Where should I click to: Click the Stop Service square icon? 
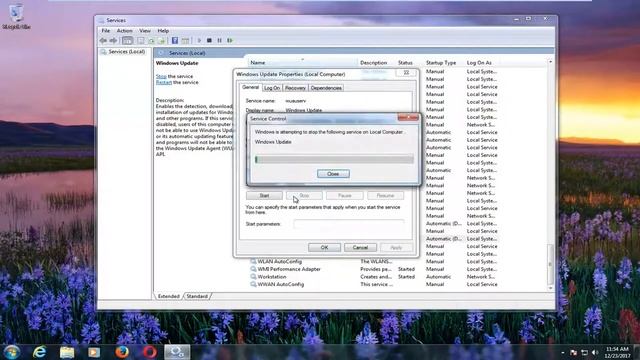pyautogui.click(x=209, y=40)
